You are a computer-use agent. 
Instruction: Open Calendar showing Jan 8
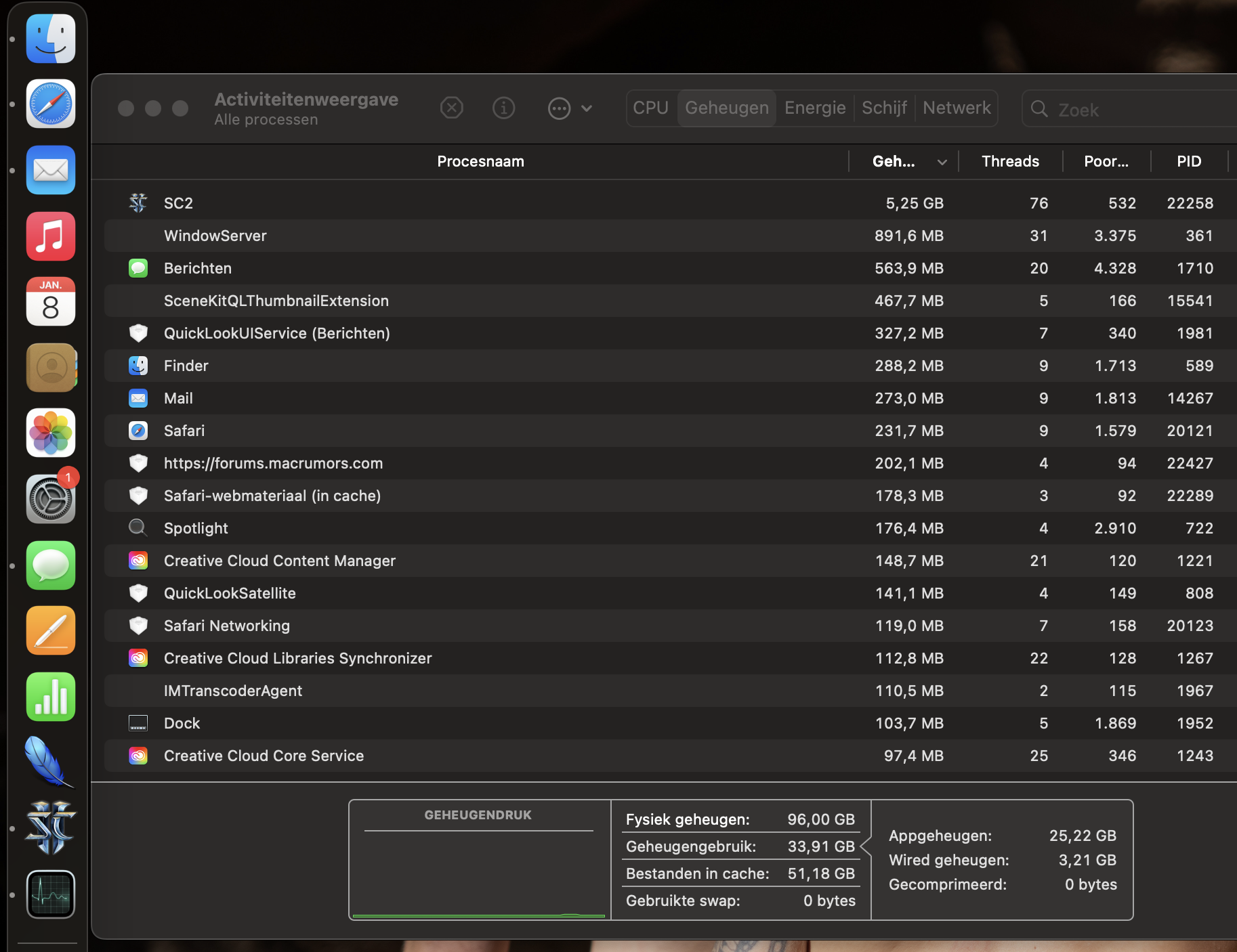coord(51,301)
